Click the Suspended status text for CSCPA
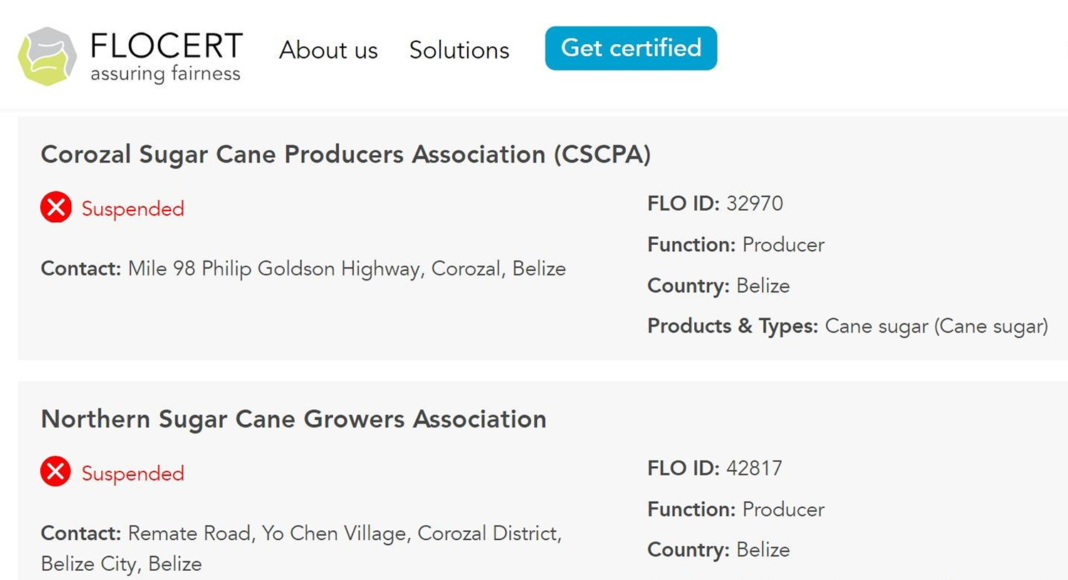The height and width of the screenshot is (580, 1068). 133,208
